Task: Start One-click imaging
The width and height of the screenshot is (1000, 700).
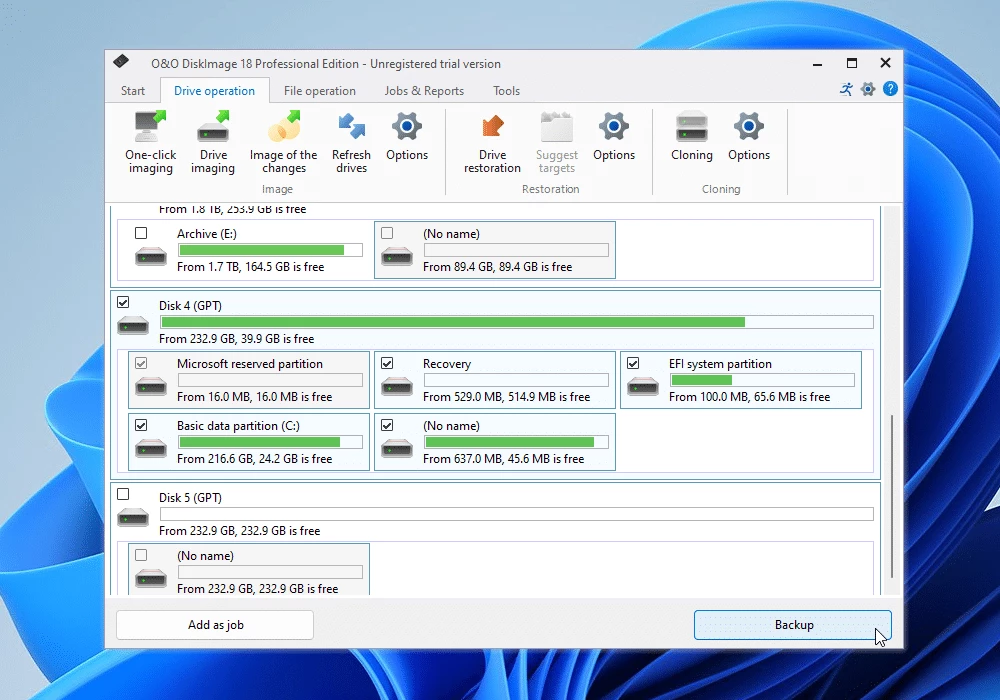Action: pyautogui.click(x=150, y=143)
